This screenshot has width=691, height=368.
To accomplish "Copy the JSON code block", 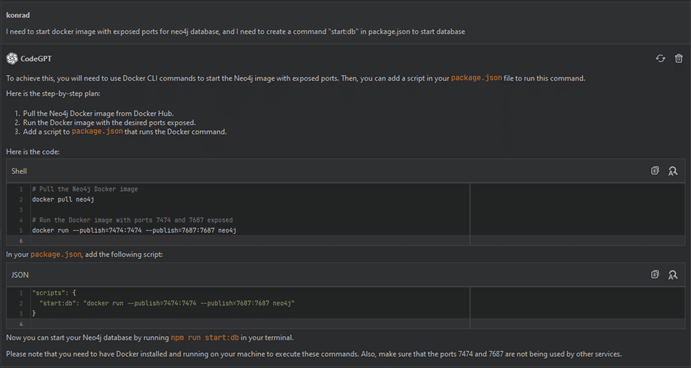I will pyautogui.click(x=655, y=275).
